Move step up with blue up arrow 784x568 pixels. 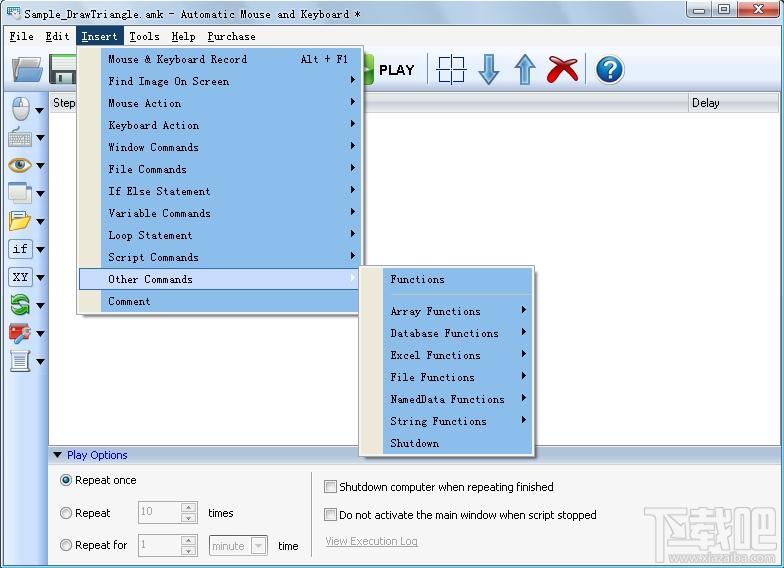click(525, 70)
